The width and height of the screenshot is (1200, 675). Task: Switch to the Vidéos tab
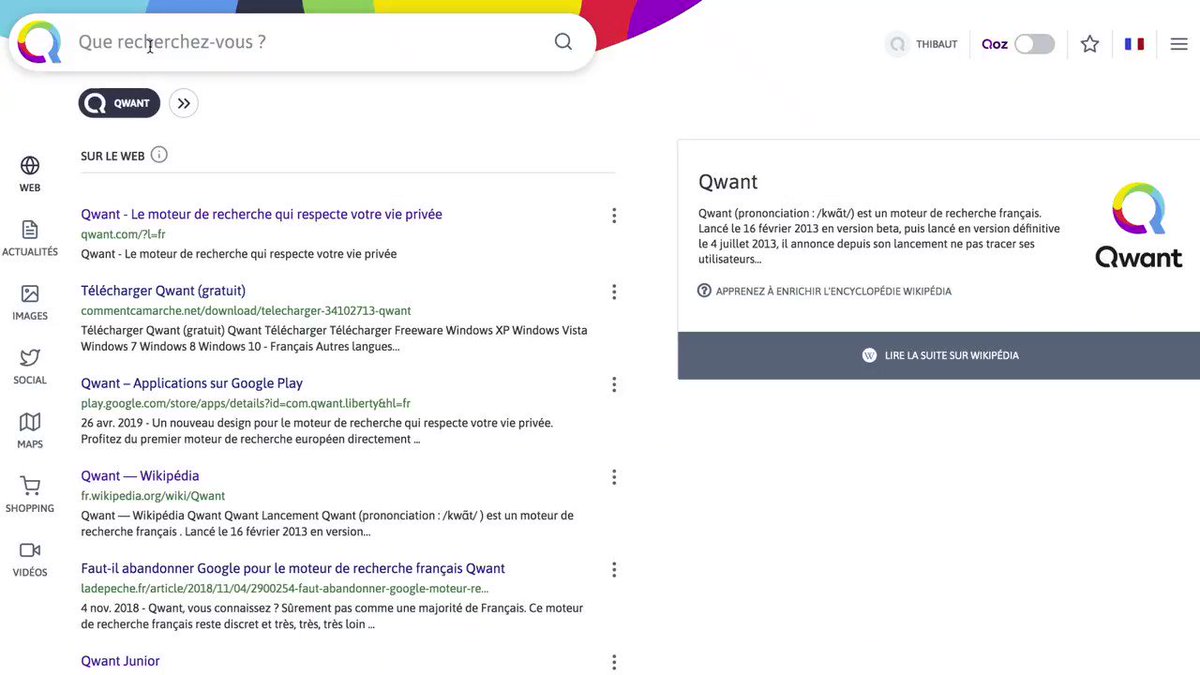30,558
